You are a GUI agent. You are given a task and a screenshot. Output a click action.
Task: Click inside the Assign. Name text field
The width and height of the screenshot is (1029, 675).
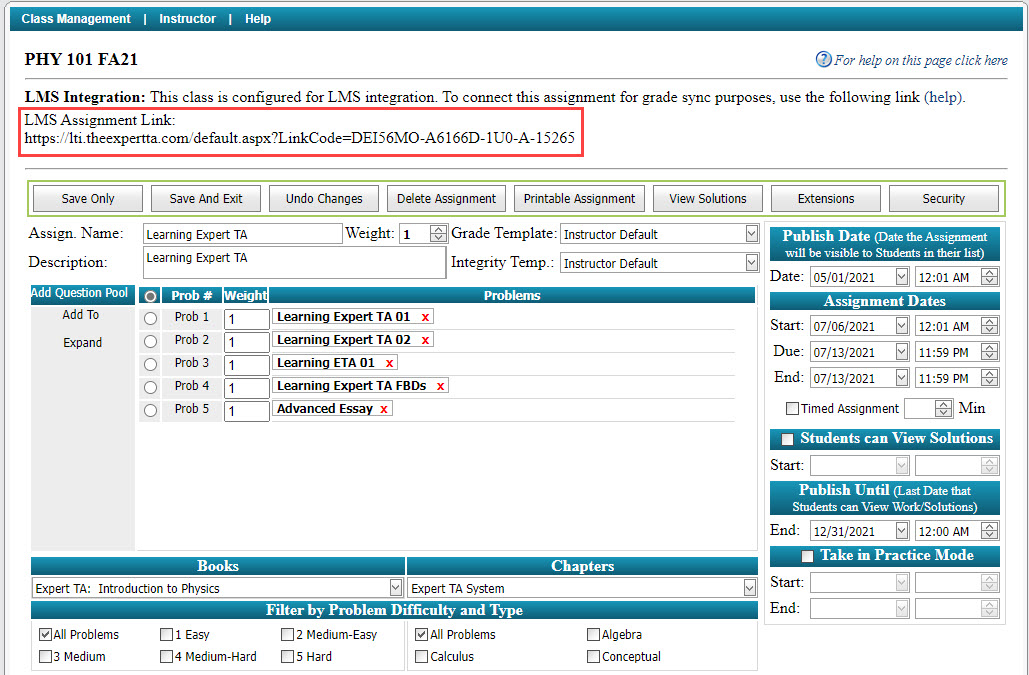coord(240,233)
